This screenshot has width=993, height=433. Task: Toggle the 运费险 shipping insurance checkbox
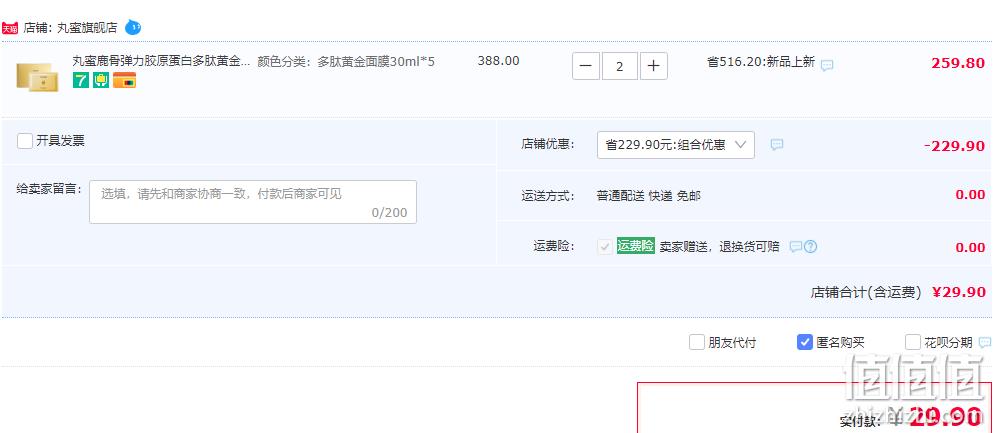[x=605, y=246]
